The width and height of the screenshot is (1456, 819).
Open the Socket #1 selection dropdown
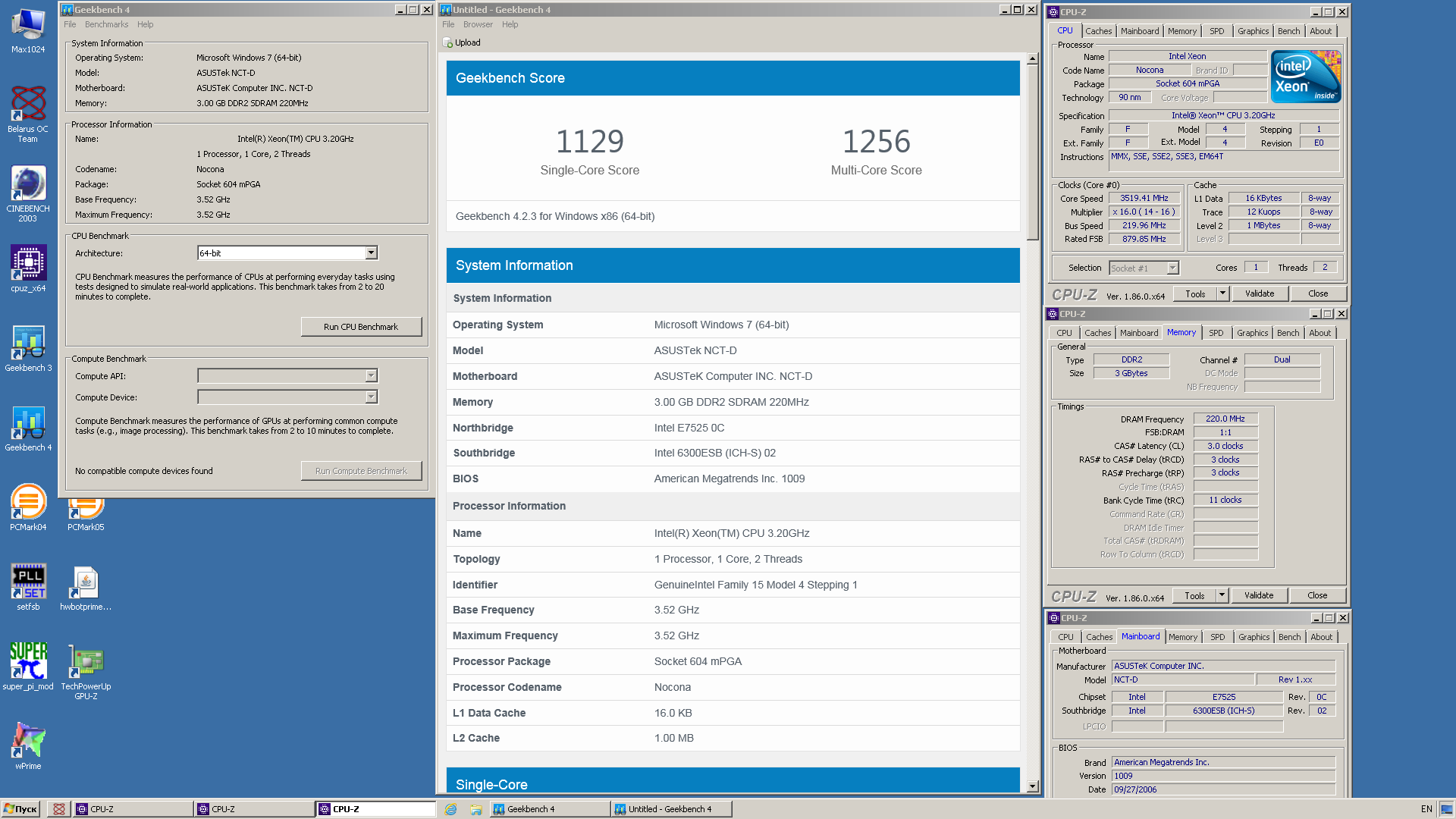[1172, 268]
